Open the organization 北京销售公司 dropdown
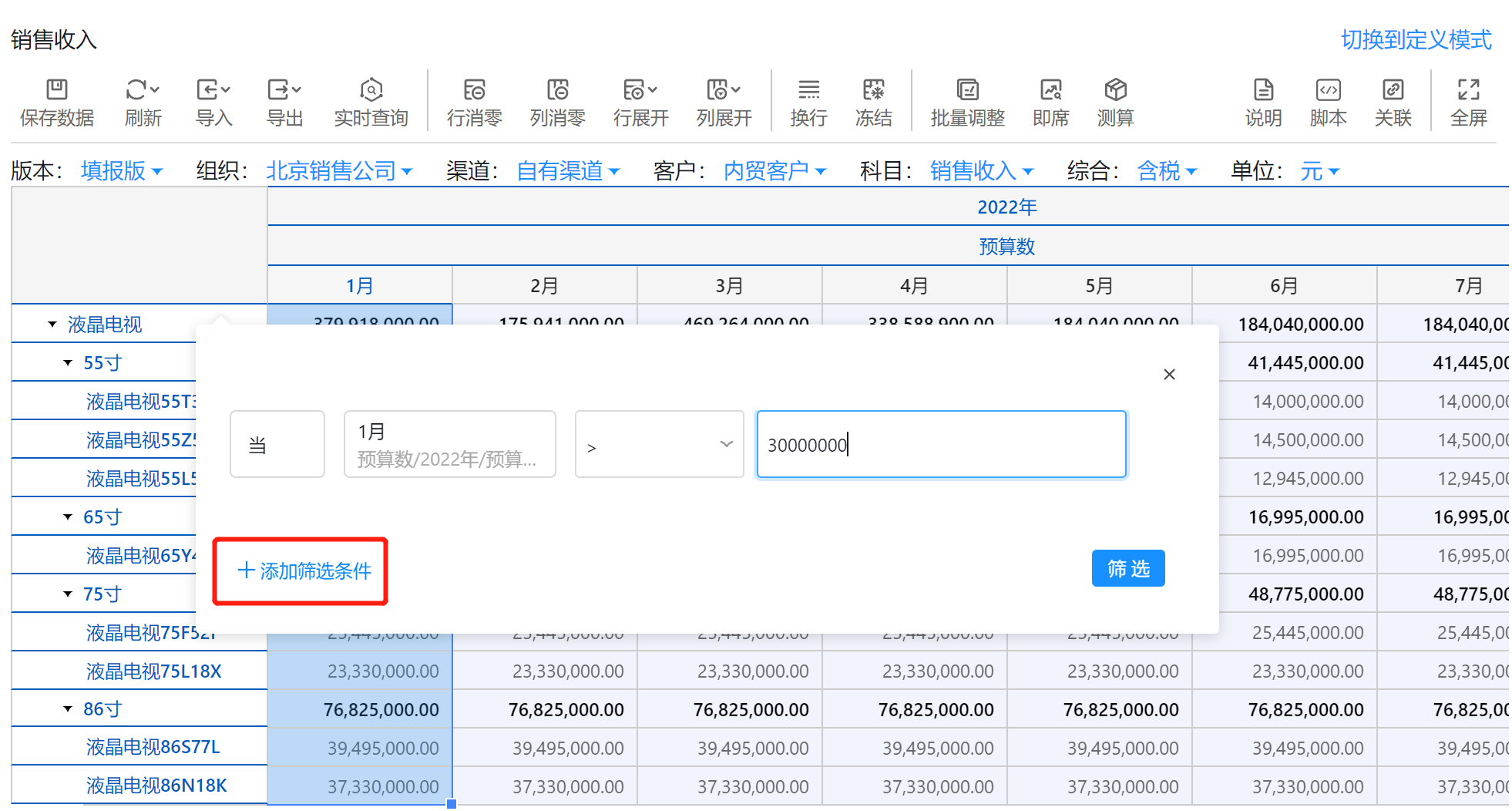The image size is (1512, 811). [x=339, y=170]
